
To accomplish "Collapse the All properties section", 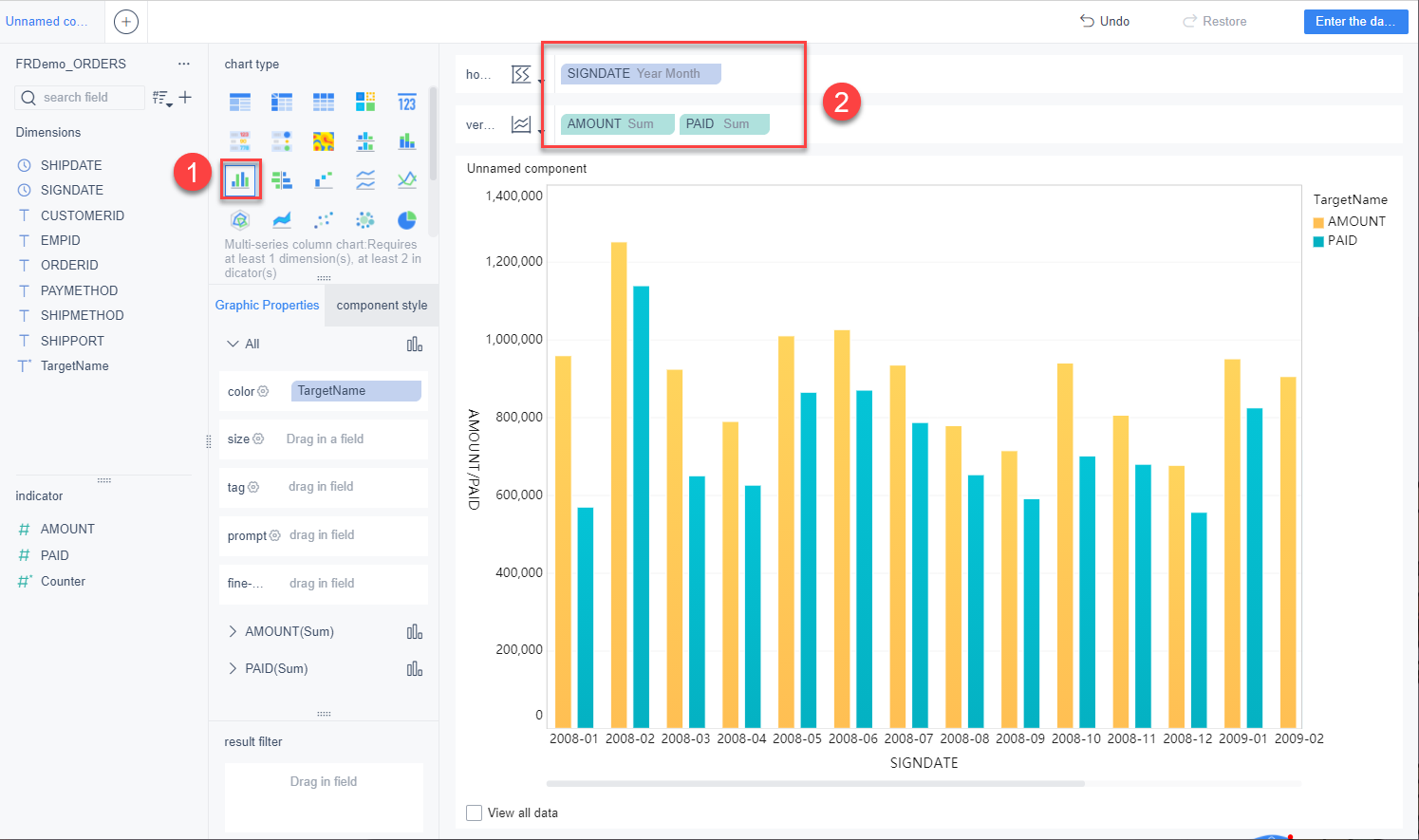I will [233, 344].
